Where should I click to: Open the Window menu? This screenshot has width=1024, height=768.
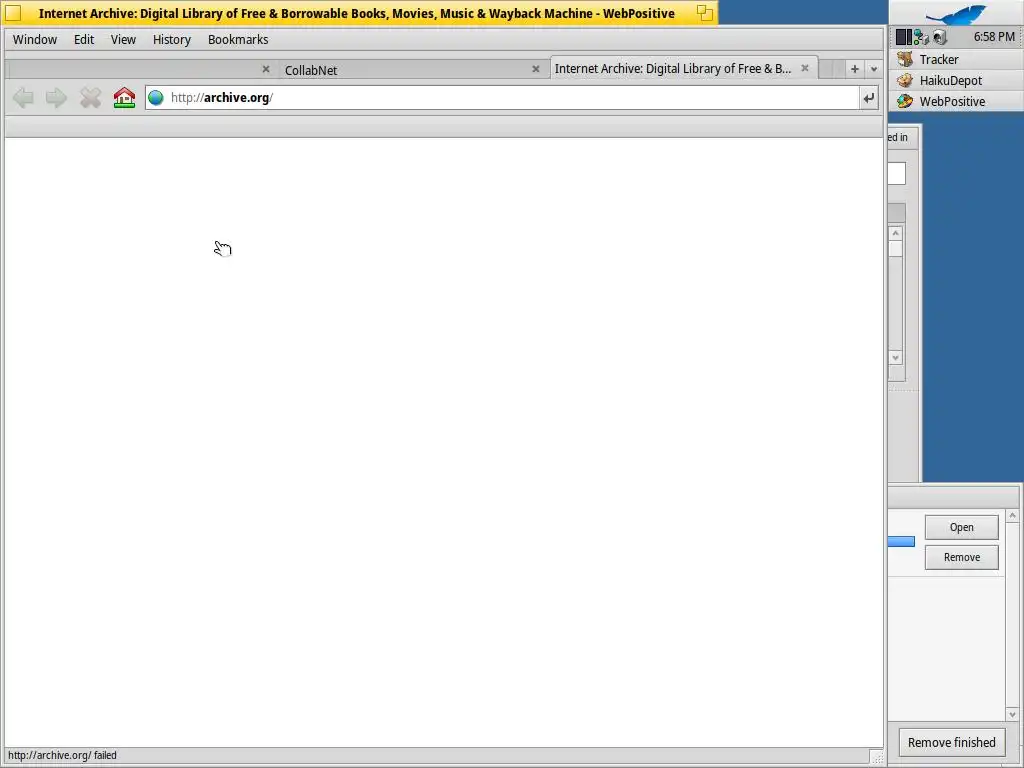(x=35, y=39)
